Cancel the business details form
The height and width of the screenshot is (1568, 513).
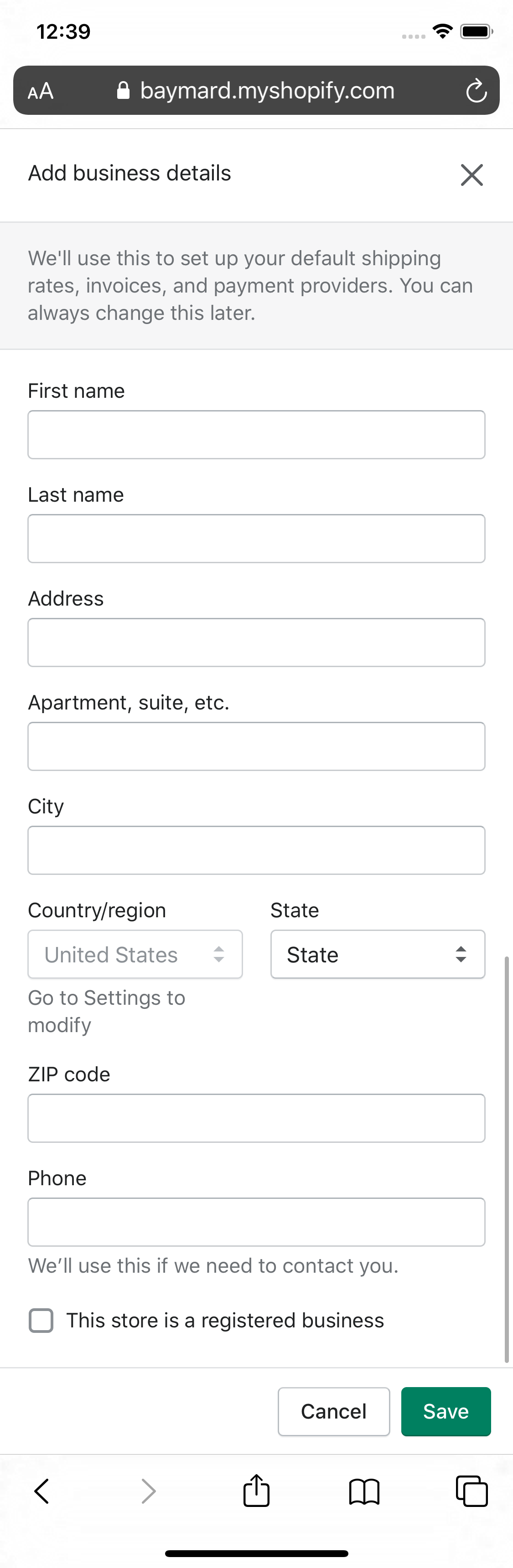333,1411
